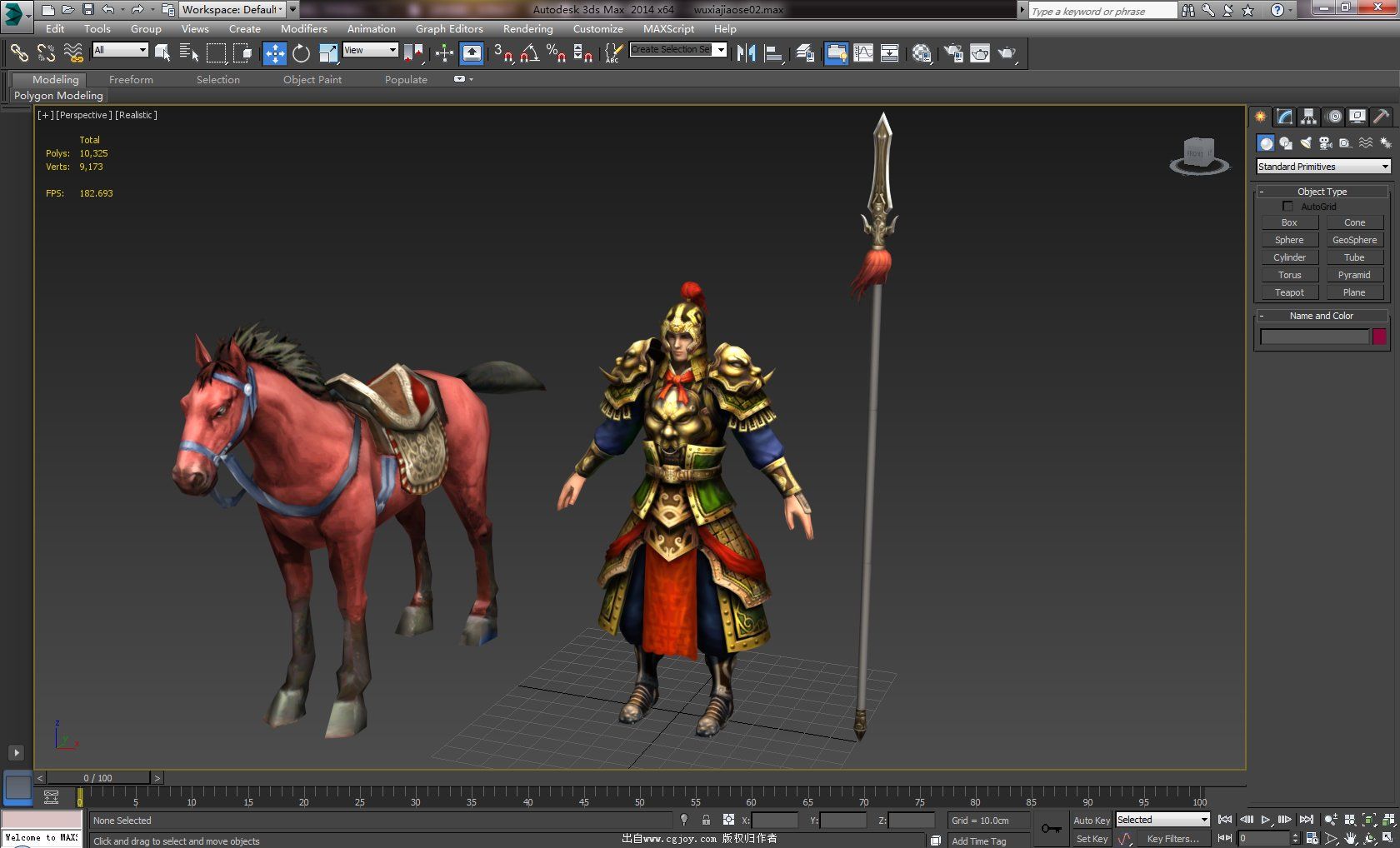Open the selection filter All dropdown

(x=120, y=50)
